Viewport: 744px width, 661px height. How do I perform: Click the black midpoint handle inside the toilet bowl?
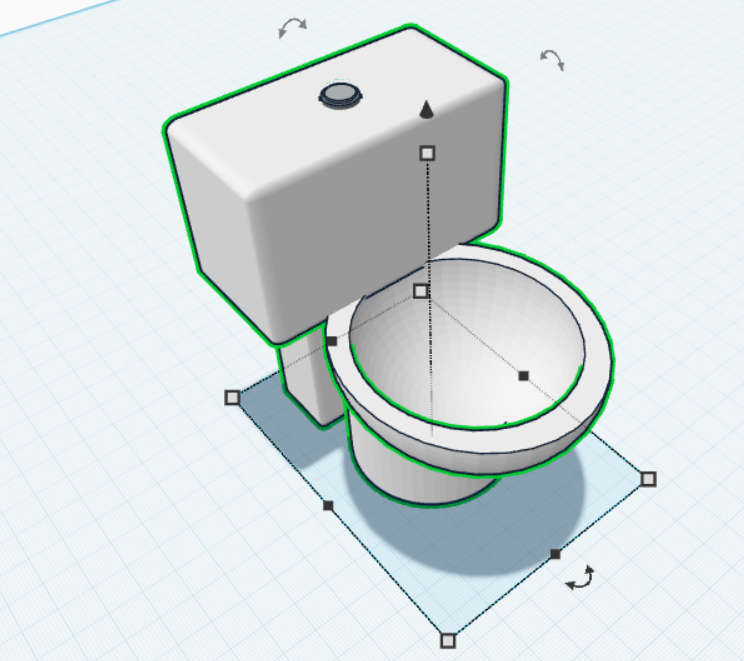click(523, 376)
